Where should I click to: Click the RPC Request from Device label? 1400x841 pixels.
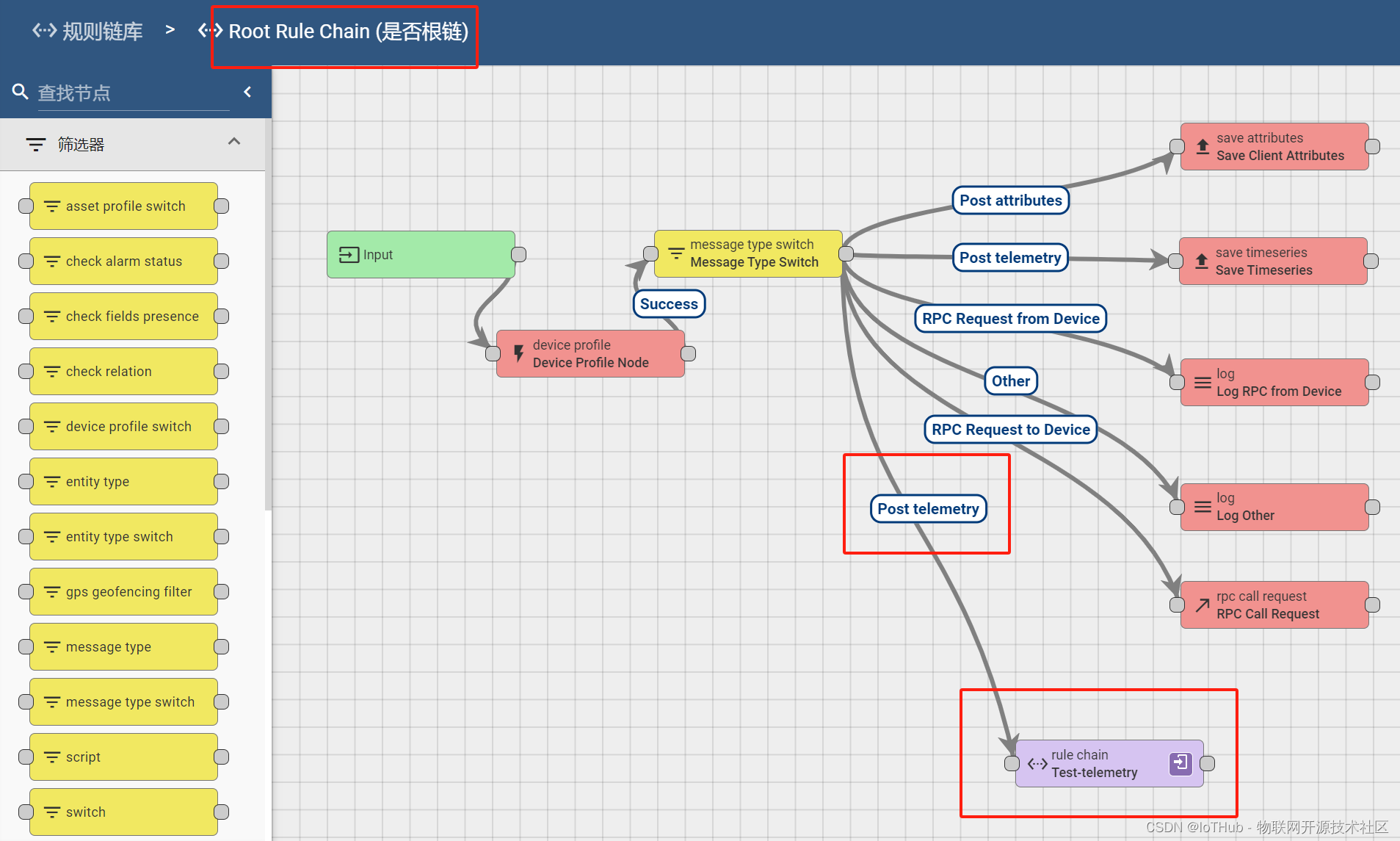pos(1011,319)
